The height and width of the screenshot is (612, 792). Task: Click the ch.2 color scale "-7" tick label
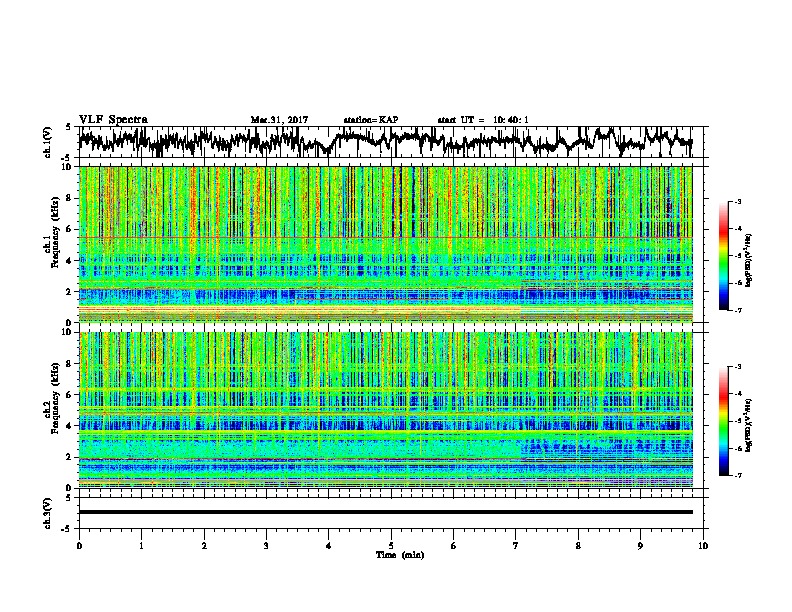click(x=738, y=475)
